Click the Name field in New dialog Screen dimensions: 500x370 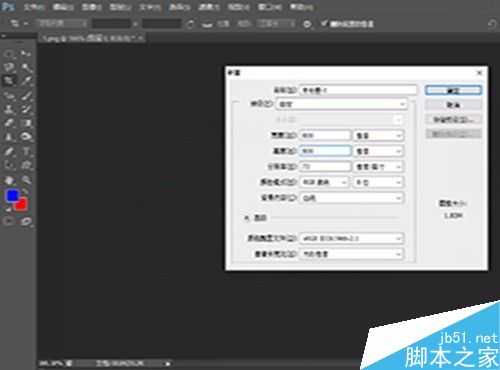[358, 90]
